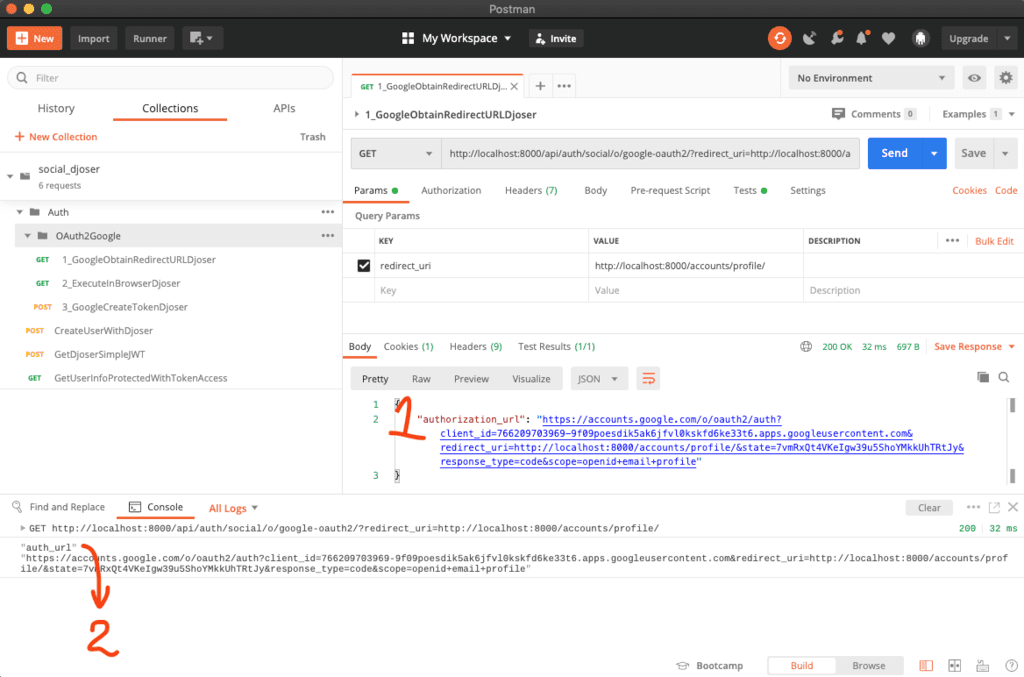Open the GET method dropdown
This screenshot has height=677, width=1024.
tap(395, 153)
